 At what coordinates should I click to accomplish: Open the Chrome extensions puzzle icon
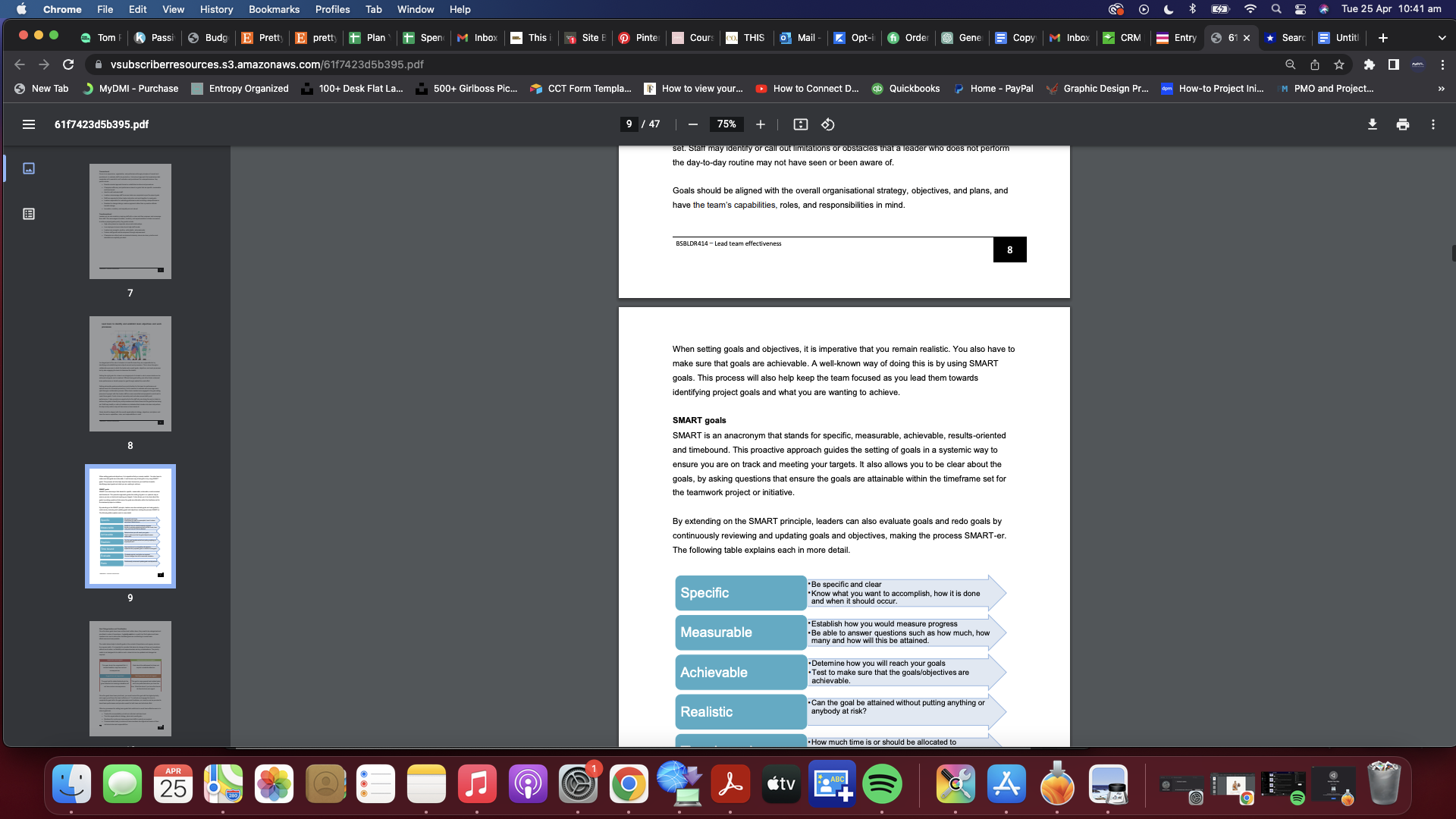click(1369, 64)
